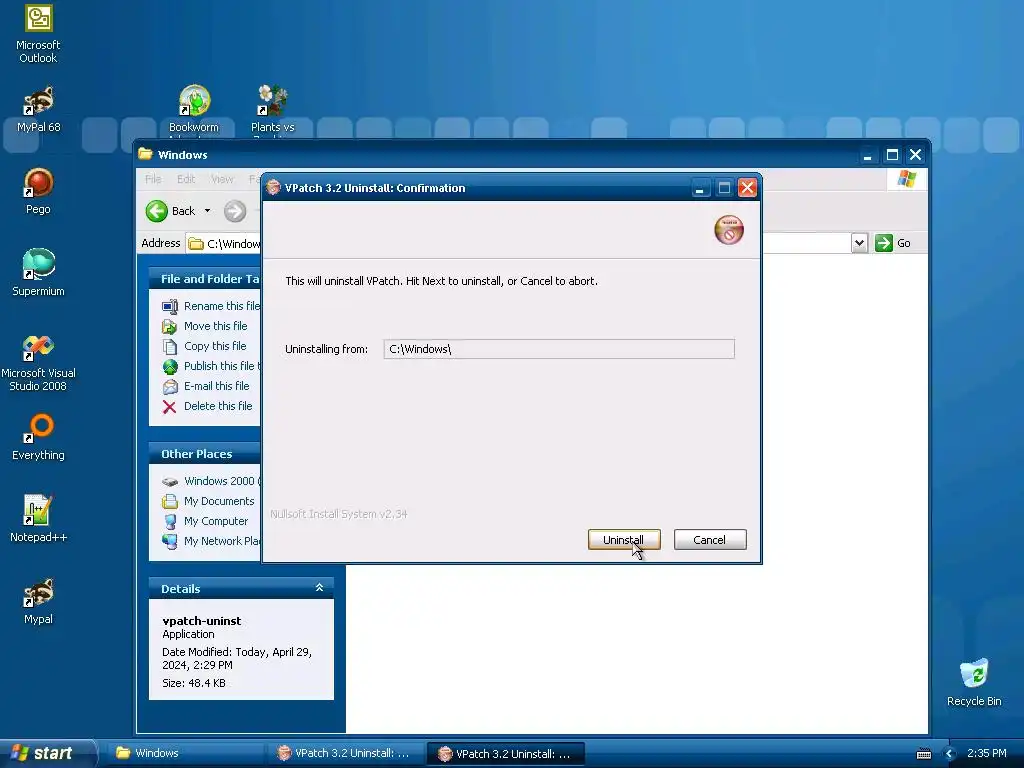Select the Pego desktop icon
1024x768 pixels.
(x=38, y=191)
